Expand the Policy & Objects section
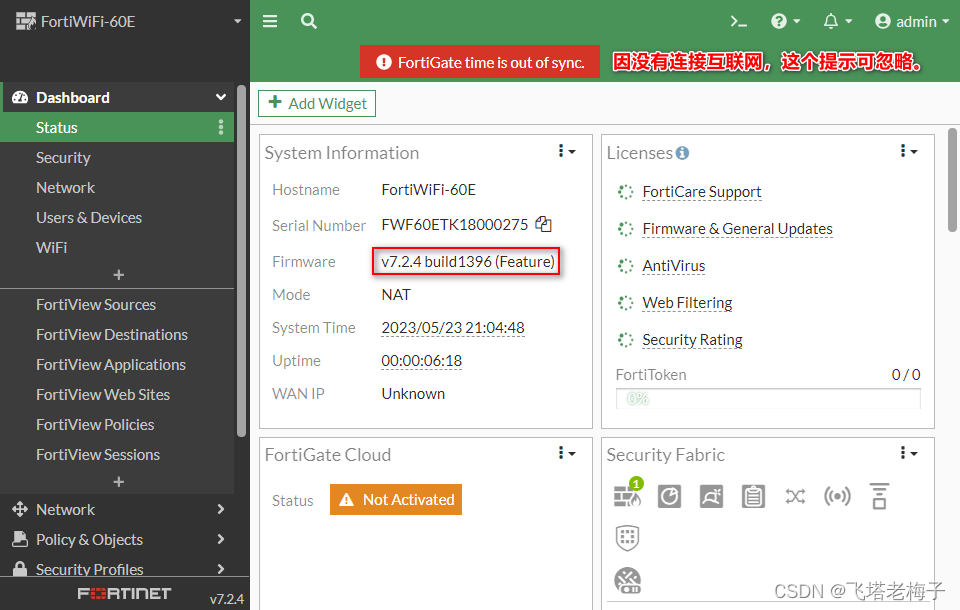 [117, 539]
